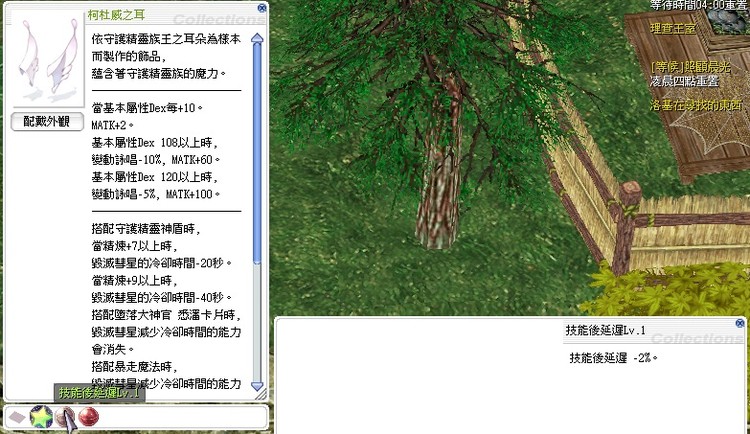Open the 洛基在尋找的東西 quest entry
The height and width of the screenshot is (434, 750).
click(x=696, y=105)
